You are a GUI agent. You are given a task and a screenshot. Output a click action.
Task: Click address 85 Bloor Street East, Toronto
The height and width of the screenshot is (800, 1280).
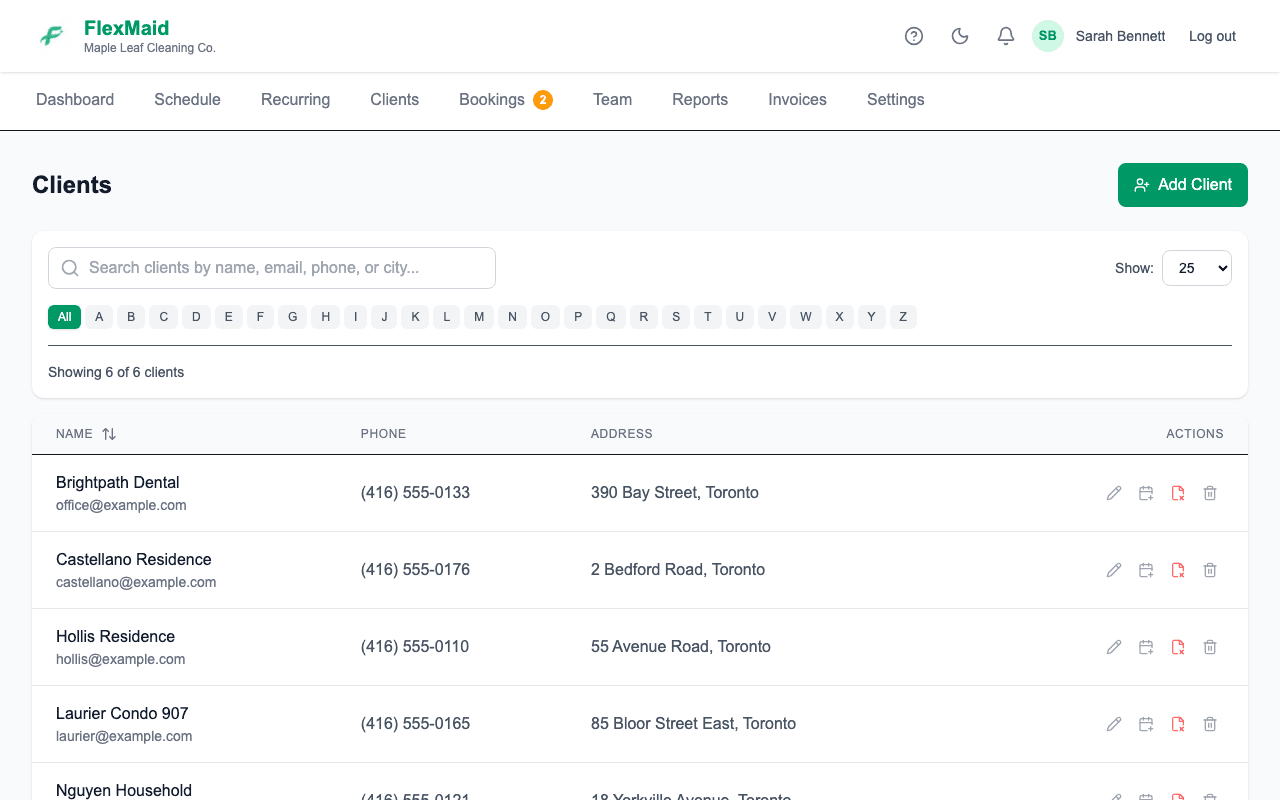(693, 724)
